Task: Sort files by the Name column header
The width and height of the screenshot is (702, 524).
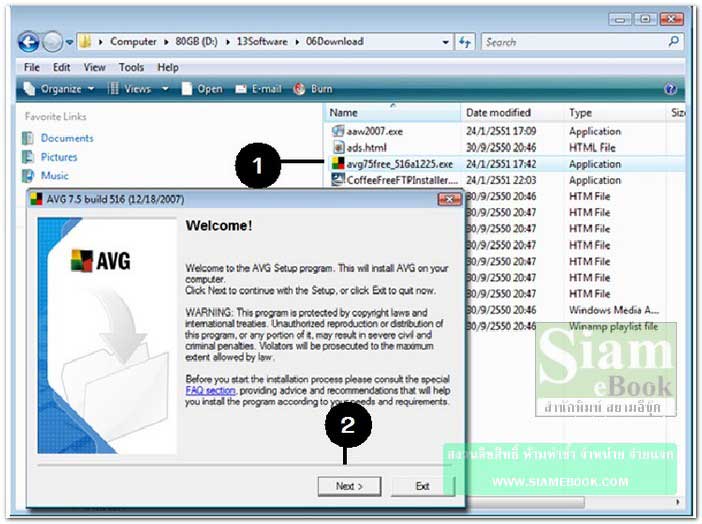Action: (393, 112)
